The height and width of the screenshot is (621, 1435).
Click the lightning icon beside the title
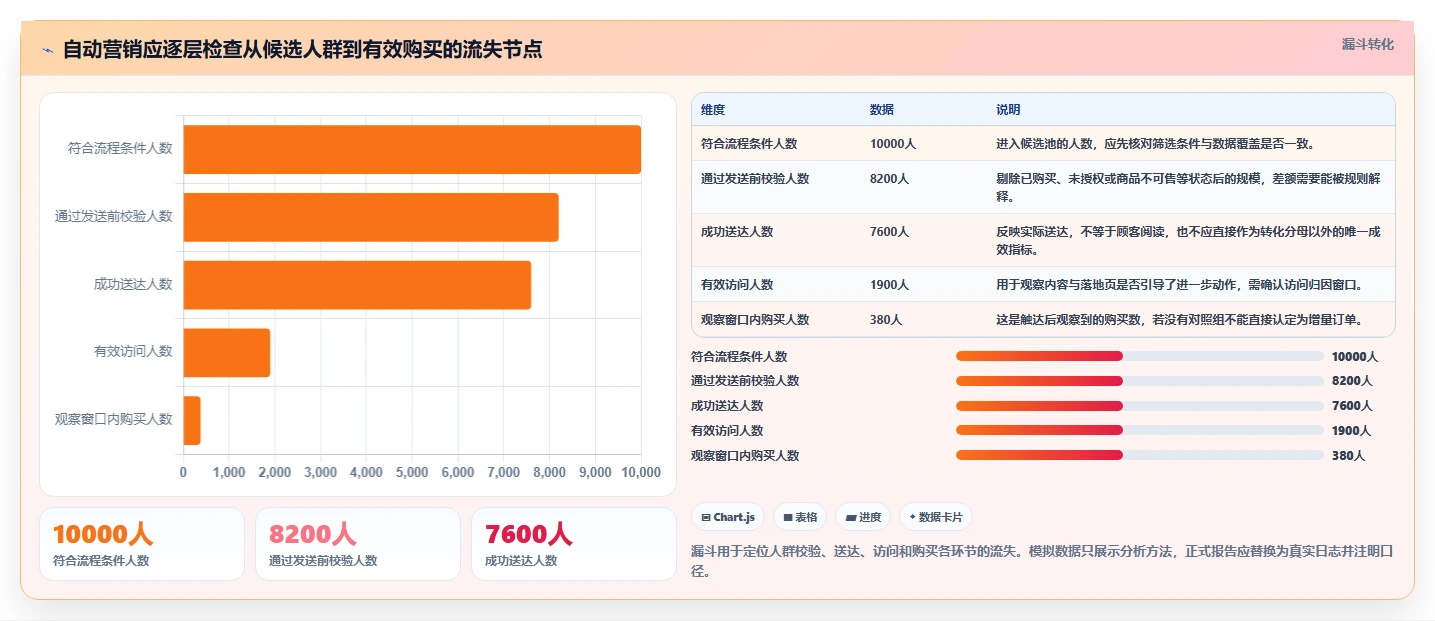pos(47,50)
